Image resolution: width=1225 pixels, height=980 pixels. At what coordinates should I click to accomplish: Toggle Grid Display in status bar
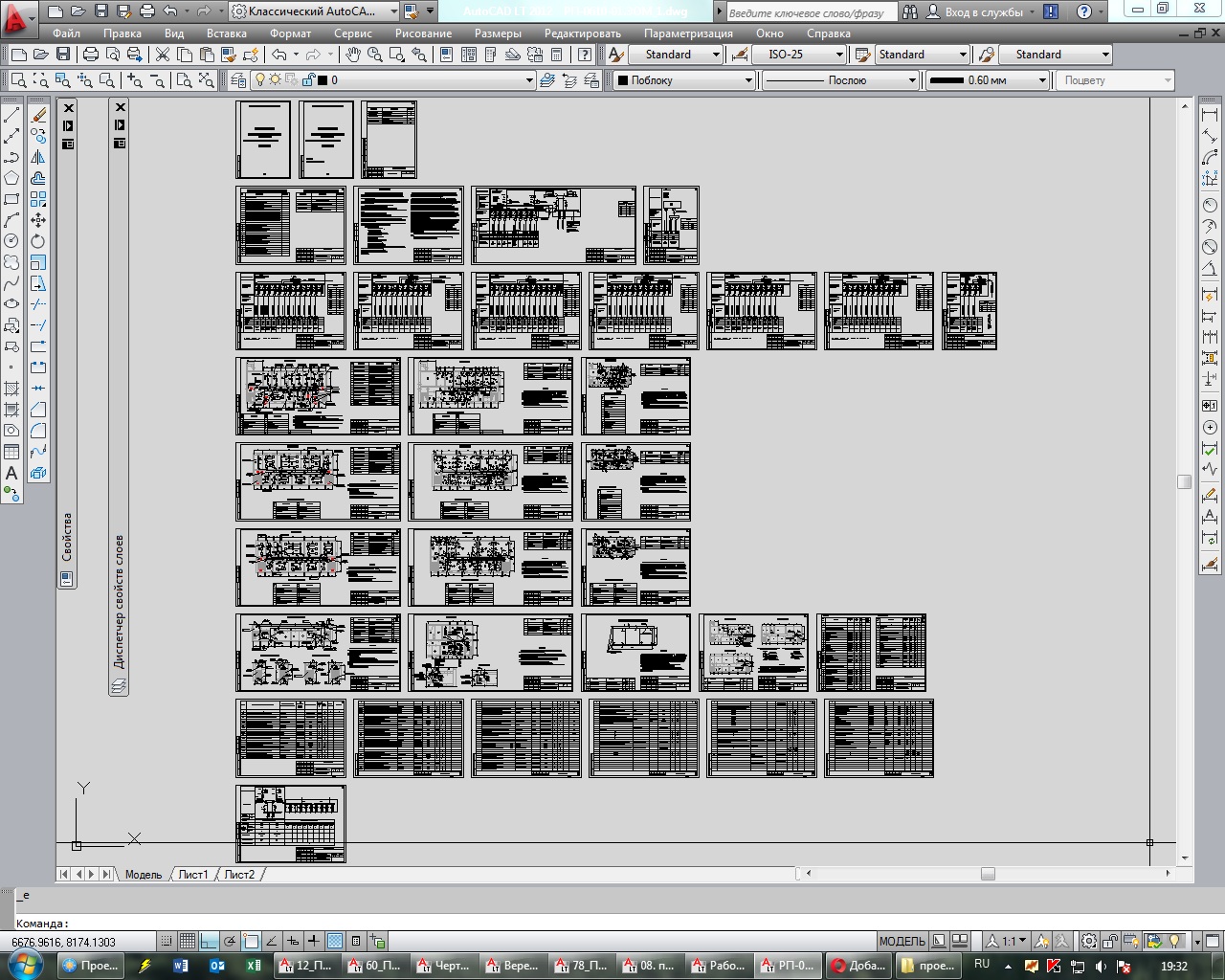tap(188, 941)
